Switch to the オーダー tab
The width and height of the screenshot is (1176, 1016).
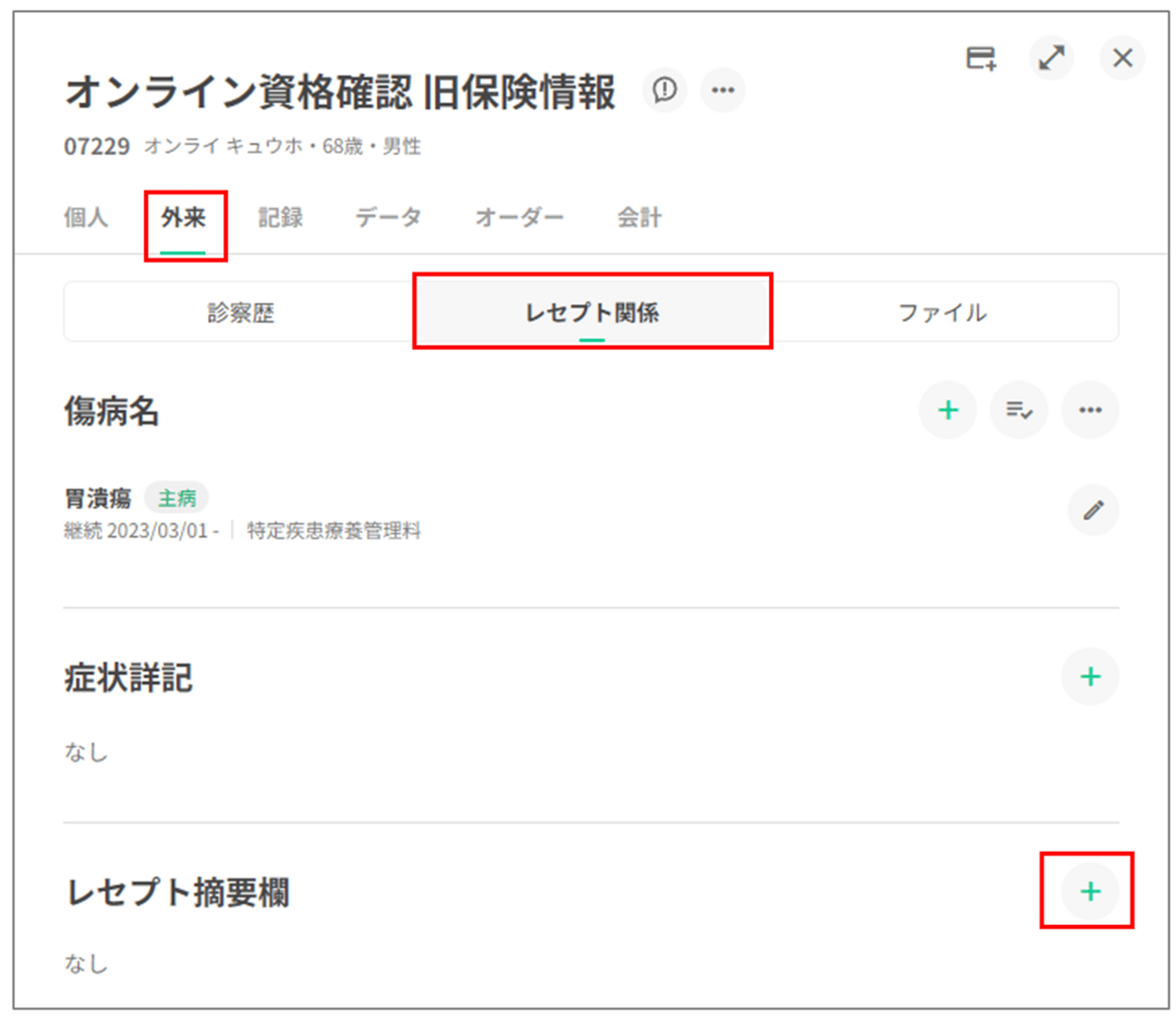[x=519, y=218]
